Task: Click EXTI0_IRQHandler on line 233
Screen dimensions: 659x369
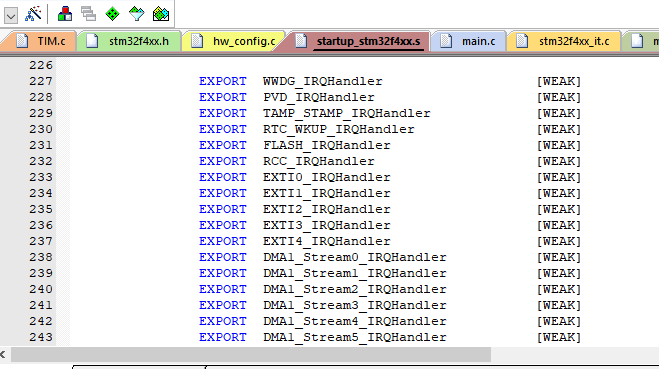Action: click(x=327, y=177)
